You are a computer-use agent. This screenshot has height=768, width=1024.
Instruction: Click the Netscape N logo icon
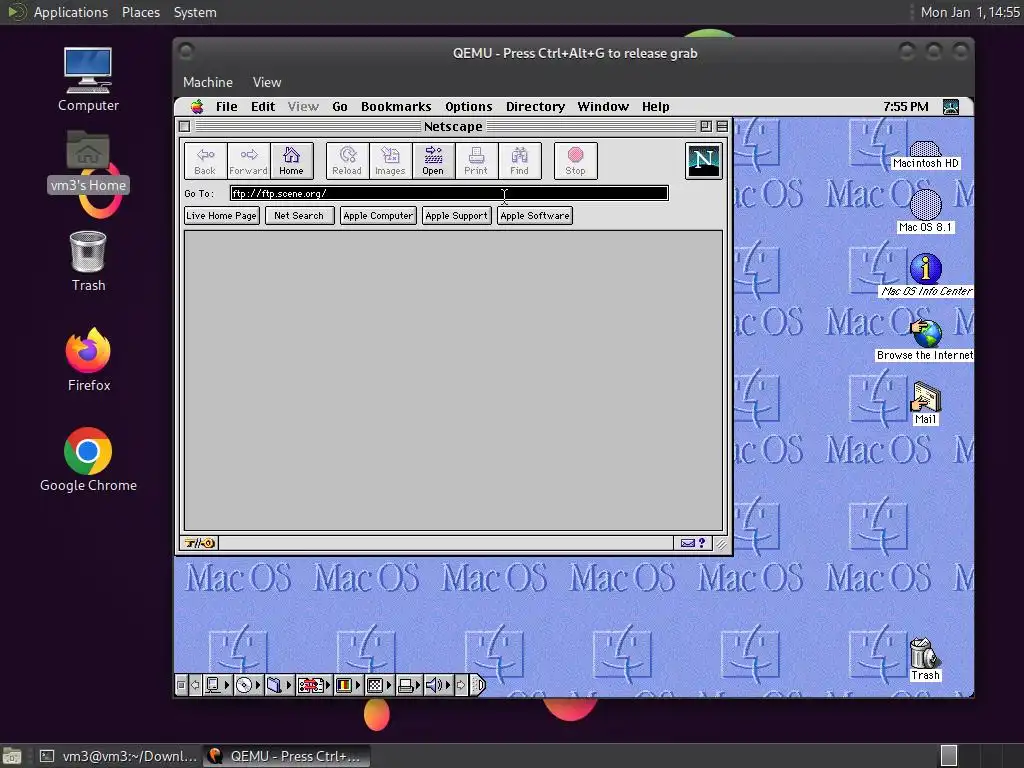(x=703, y=161)
